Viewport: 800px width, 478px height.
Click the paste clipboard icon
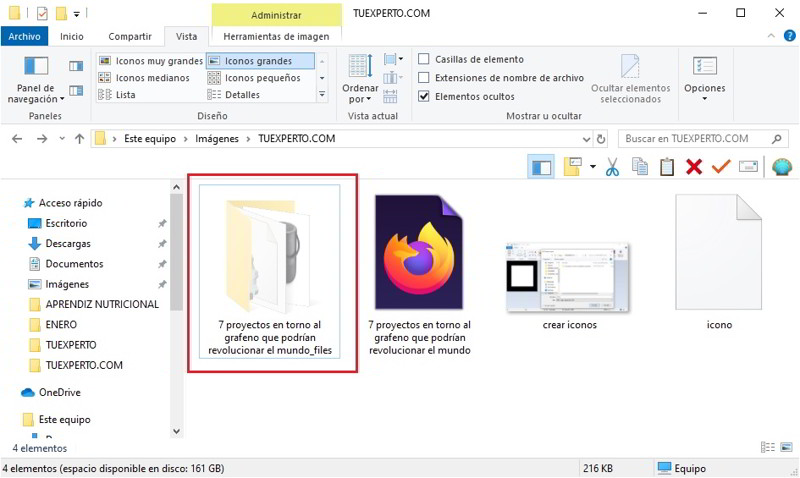[x=666, y=167]
